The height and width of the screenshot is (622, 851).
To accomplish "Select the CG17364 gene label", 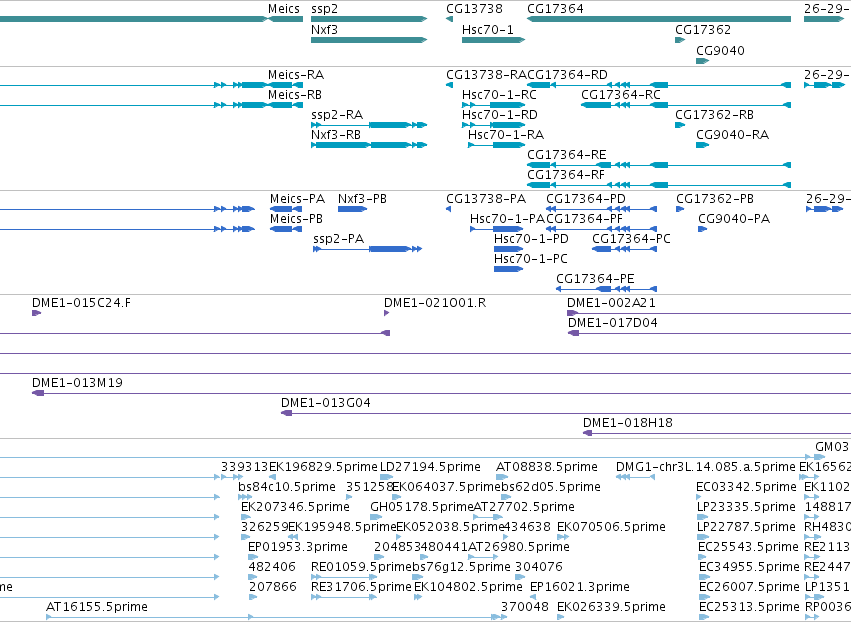I will click(555, 9).
